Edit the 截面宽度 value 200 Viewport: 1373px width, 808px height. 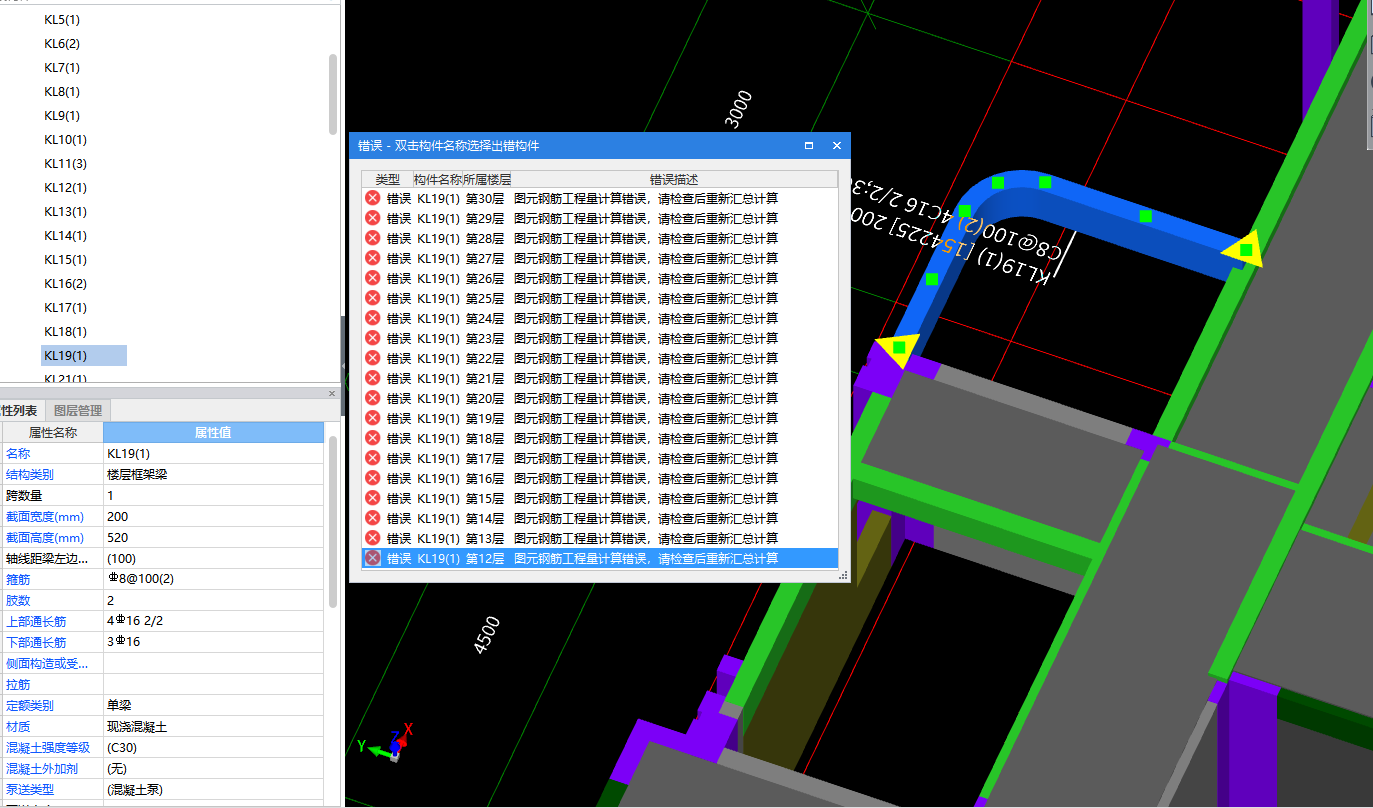213,517
